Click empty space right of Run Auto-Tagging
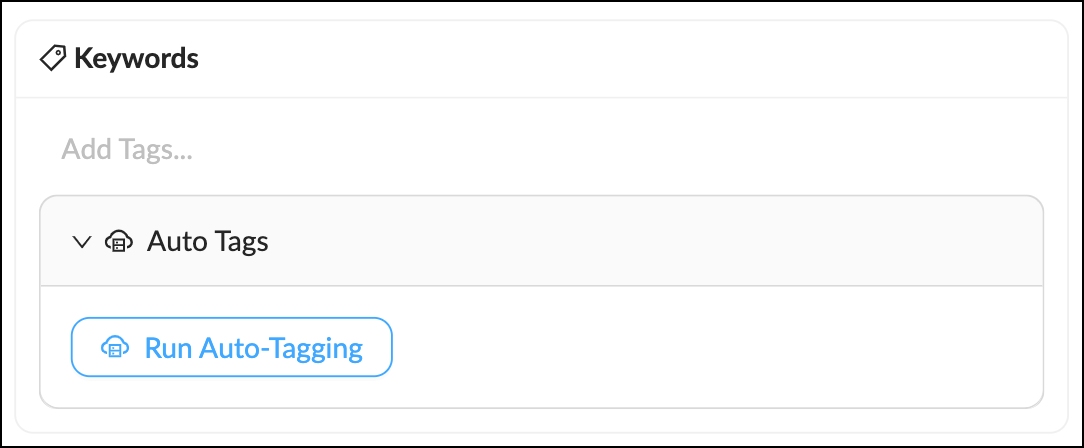The width and height of the screenshot is (1084, 448). coord(700,348)
